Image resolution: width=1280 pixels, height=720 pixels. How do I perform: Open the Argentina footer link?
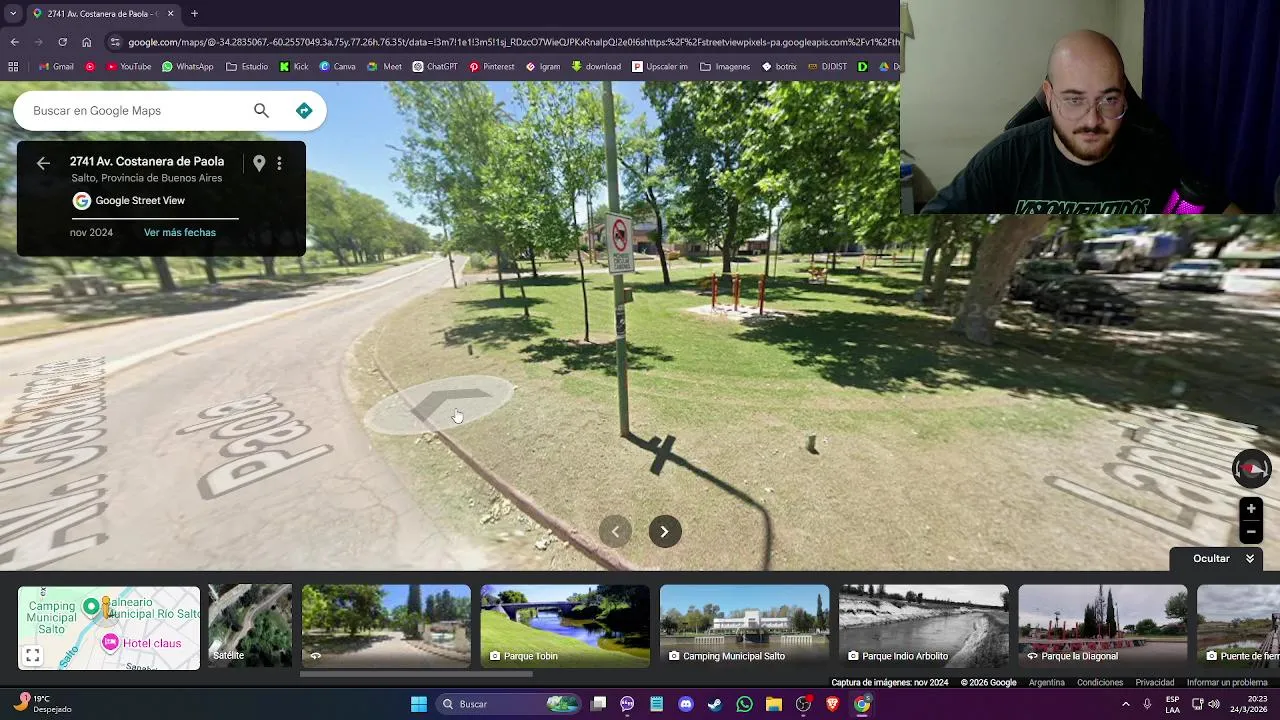pyautogui.click(x=1047, y=683)
